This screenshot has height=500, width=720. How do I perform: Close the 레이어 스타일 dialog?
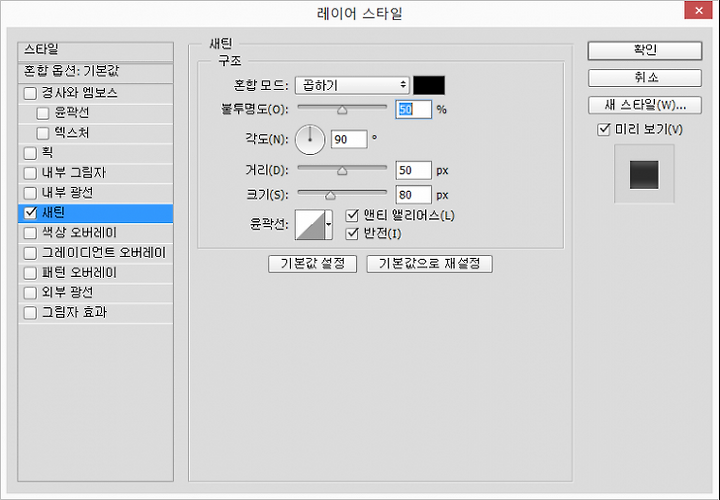698,11
